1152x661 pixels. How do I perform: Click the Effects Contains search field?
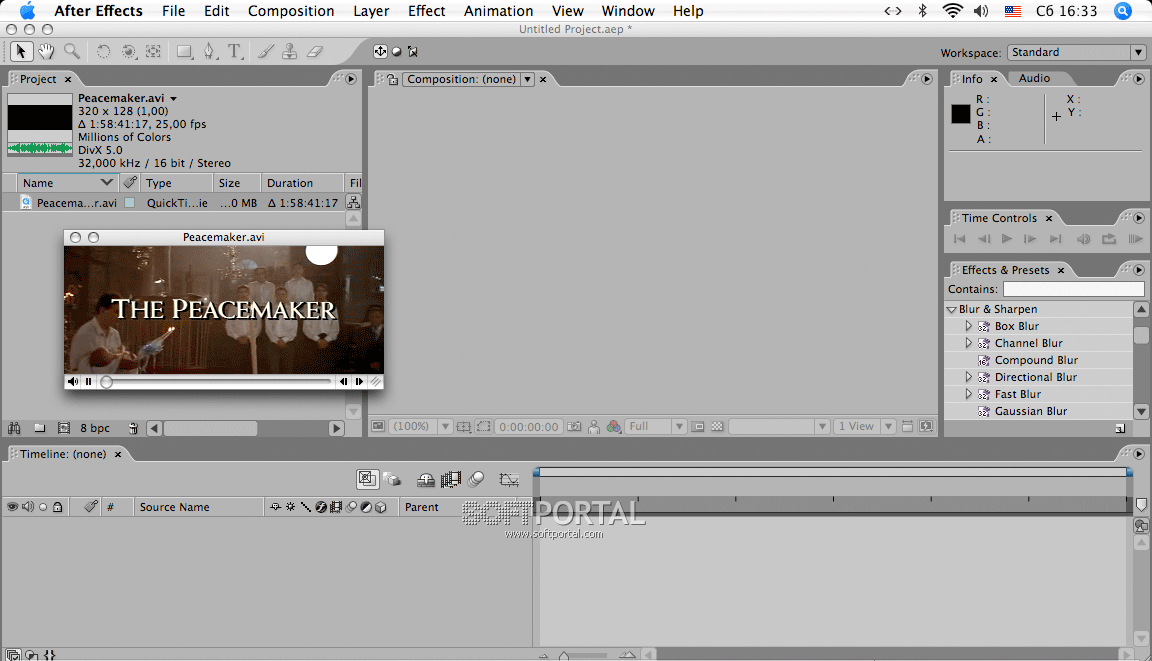1073,289
